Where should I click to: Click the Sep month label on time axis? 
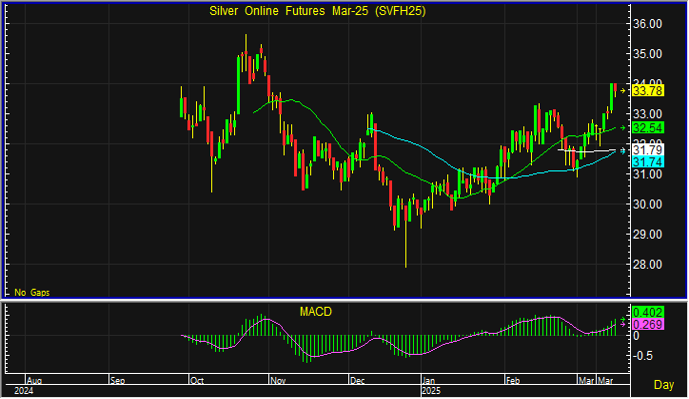coord(118,381)
